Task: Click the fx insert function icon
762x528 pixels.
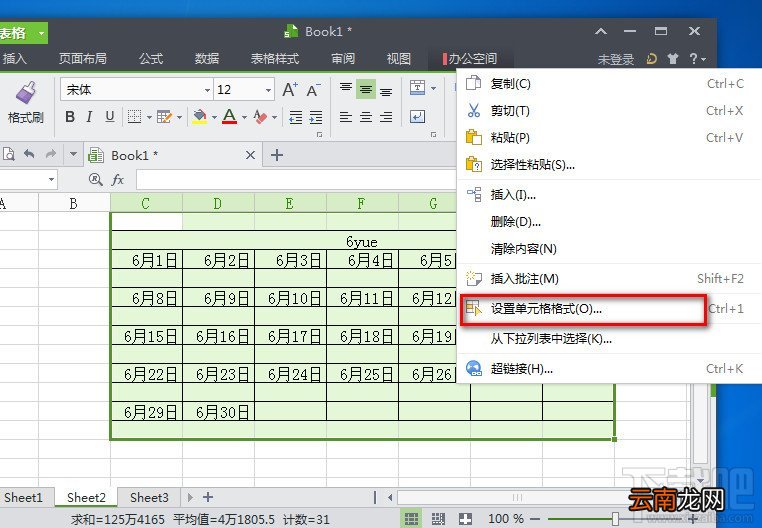Action: [118, 180]
